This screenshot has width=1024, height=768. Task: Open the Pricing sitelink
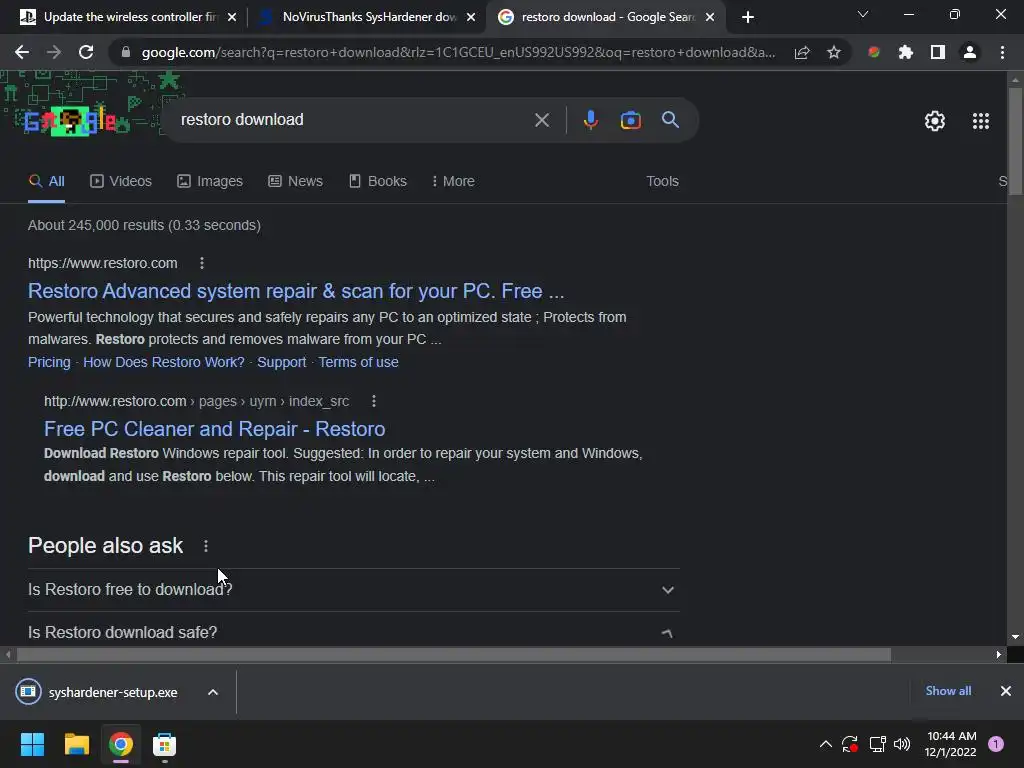49,362
